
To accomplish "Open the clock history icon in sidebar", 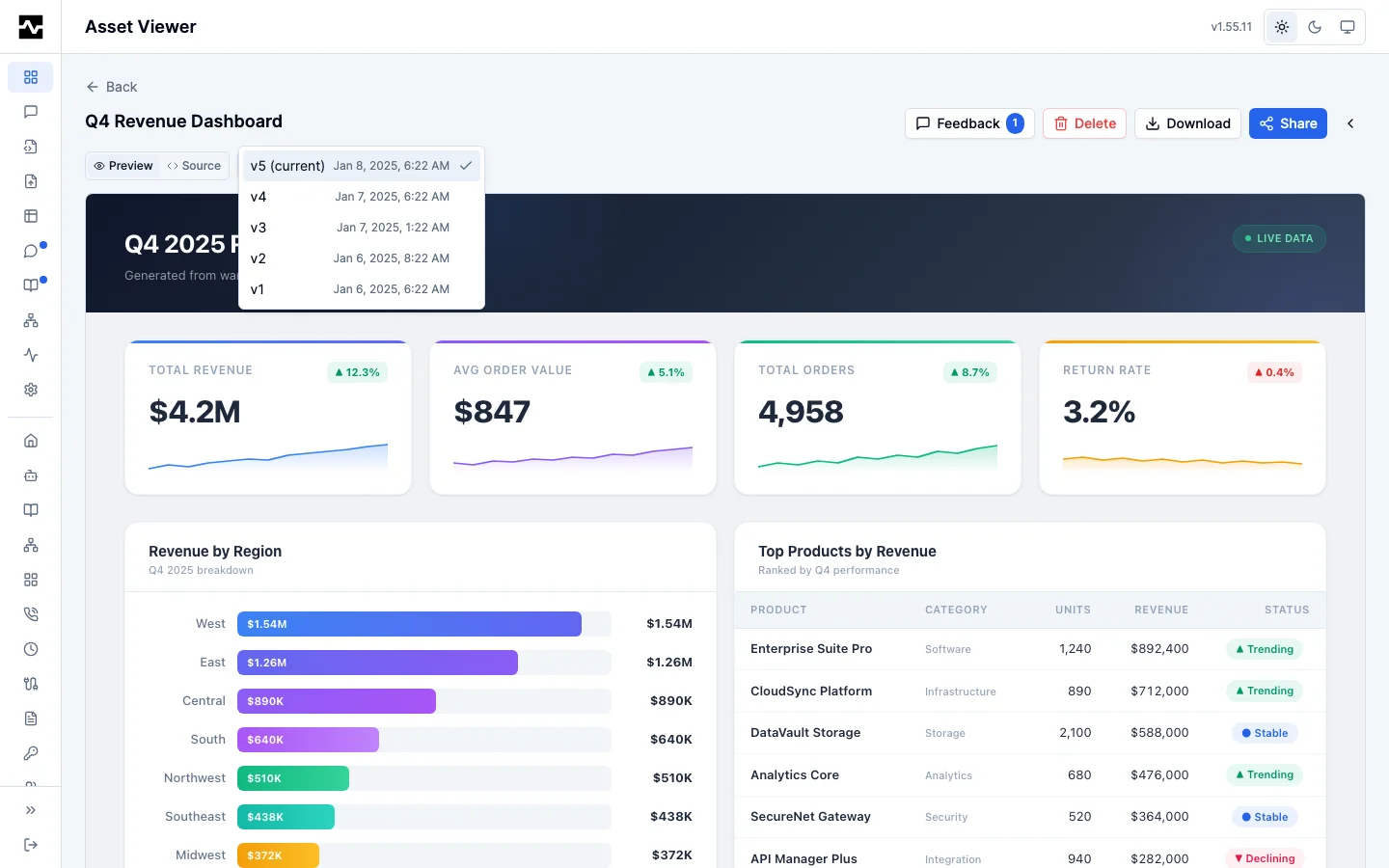I will point(31,649).
